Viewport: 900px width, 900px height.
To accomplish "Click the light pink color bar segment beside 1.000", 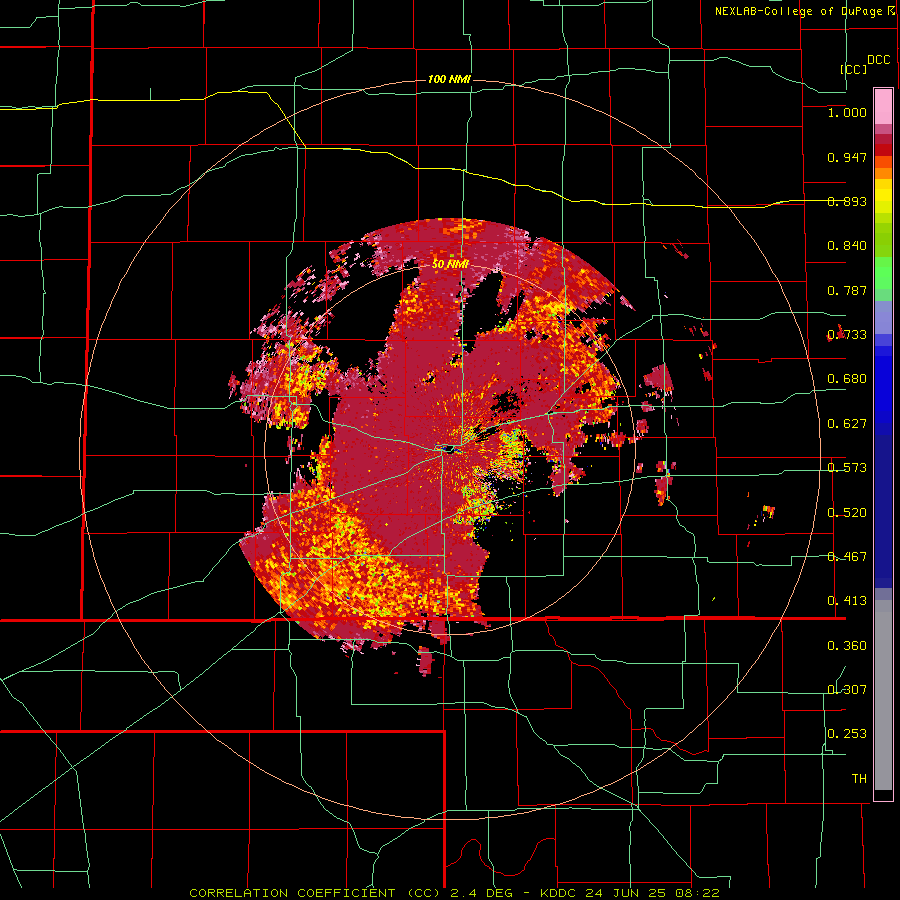I will [883, 106].
